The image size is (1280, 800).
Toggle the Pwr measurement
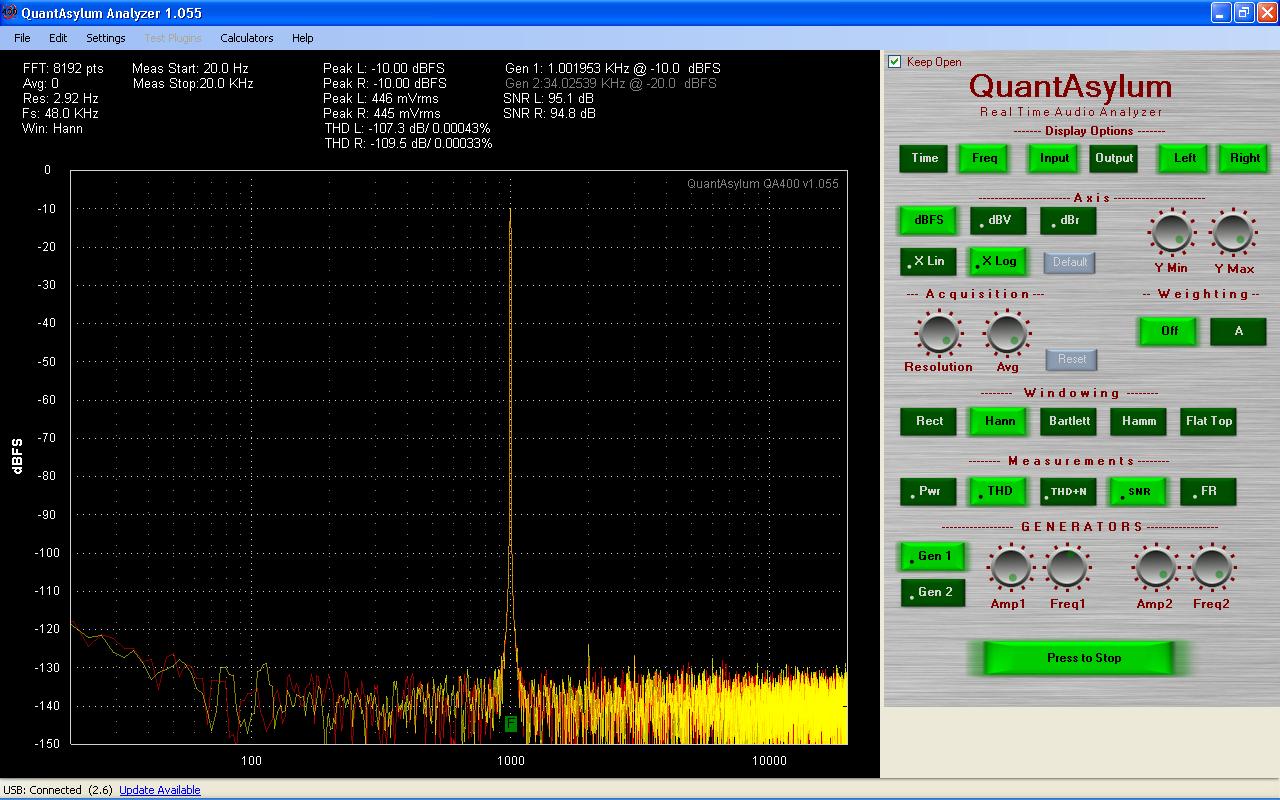click(x=928, y=491)
